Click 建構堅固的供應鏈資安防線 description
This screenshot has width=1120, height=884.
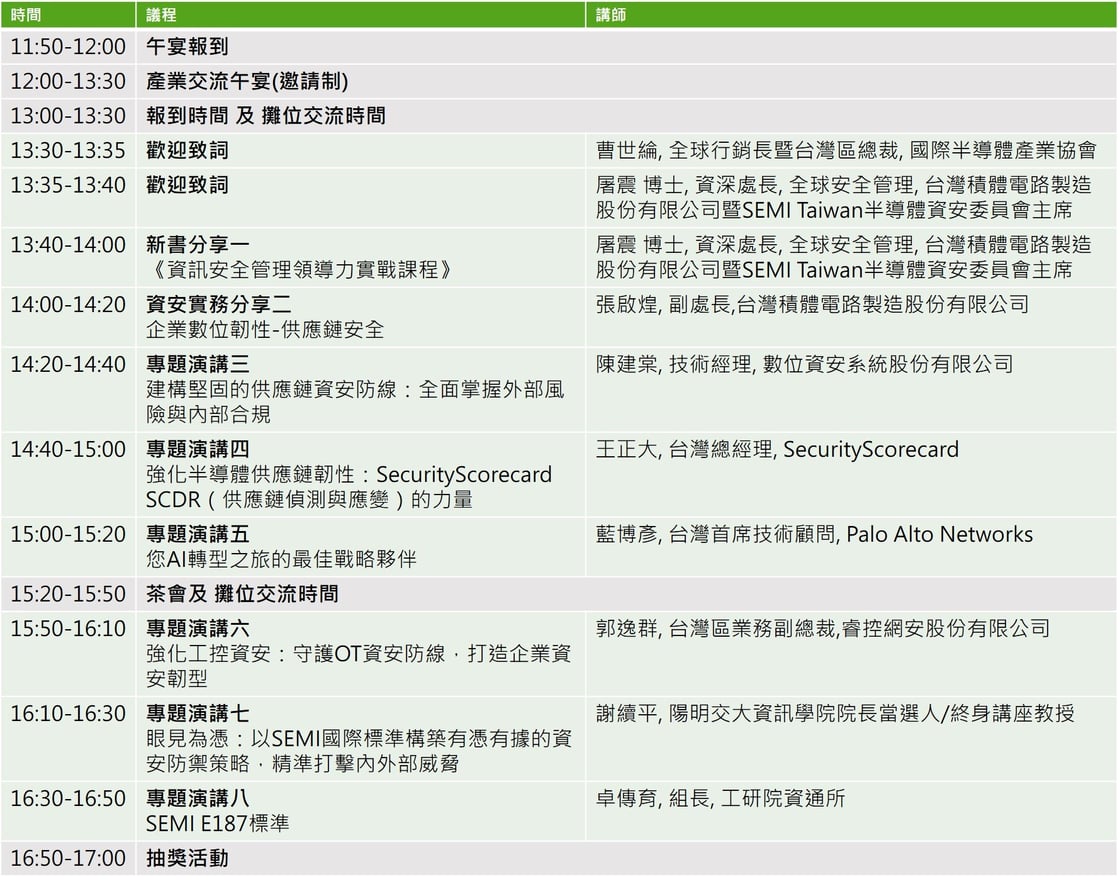click(x=355, y=402)
